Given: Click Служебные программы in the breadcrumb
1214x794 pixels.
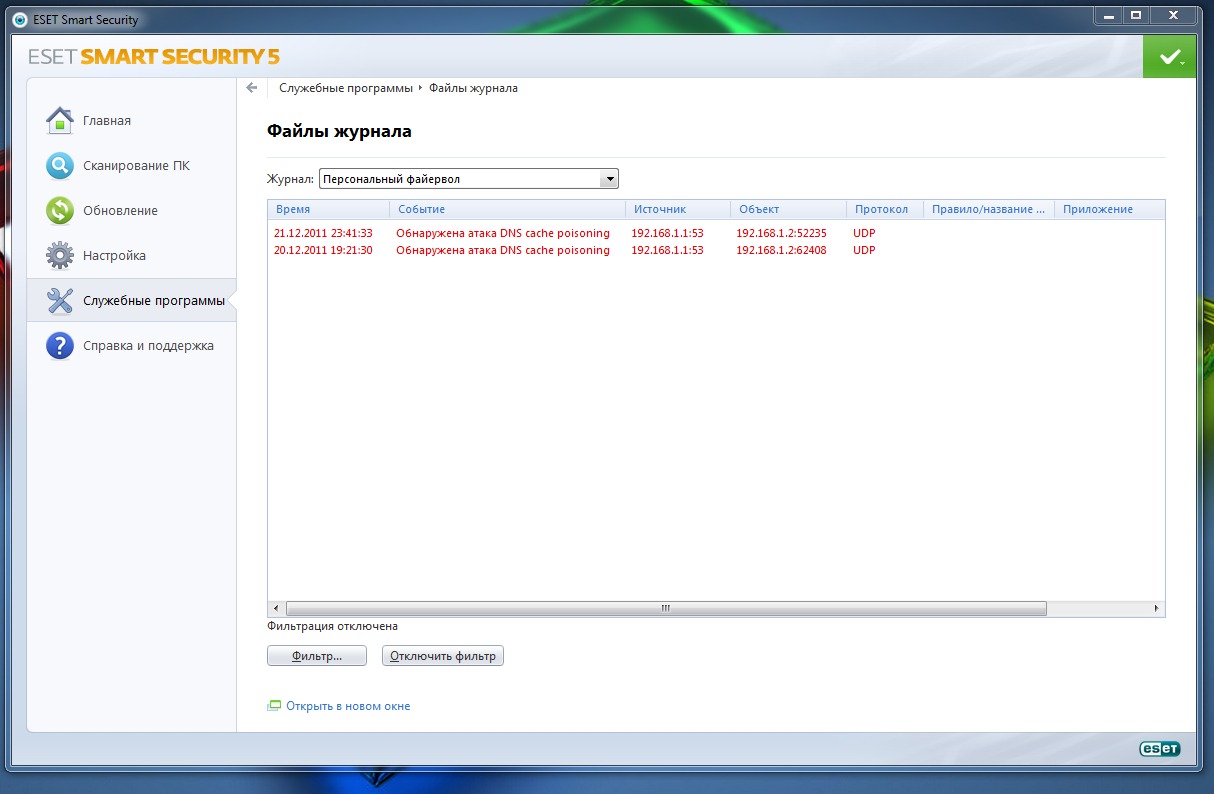Looking at the screenshot, I should (346, 88).
